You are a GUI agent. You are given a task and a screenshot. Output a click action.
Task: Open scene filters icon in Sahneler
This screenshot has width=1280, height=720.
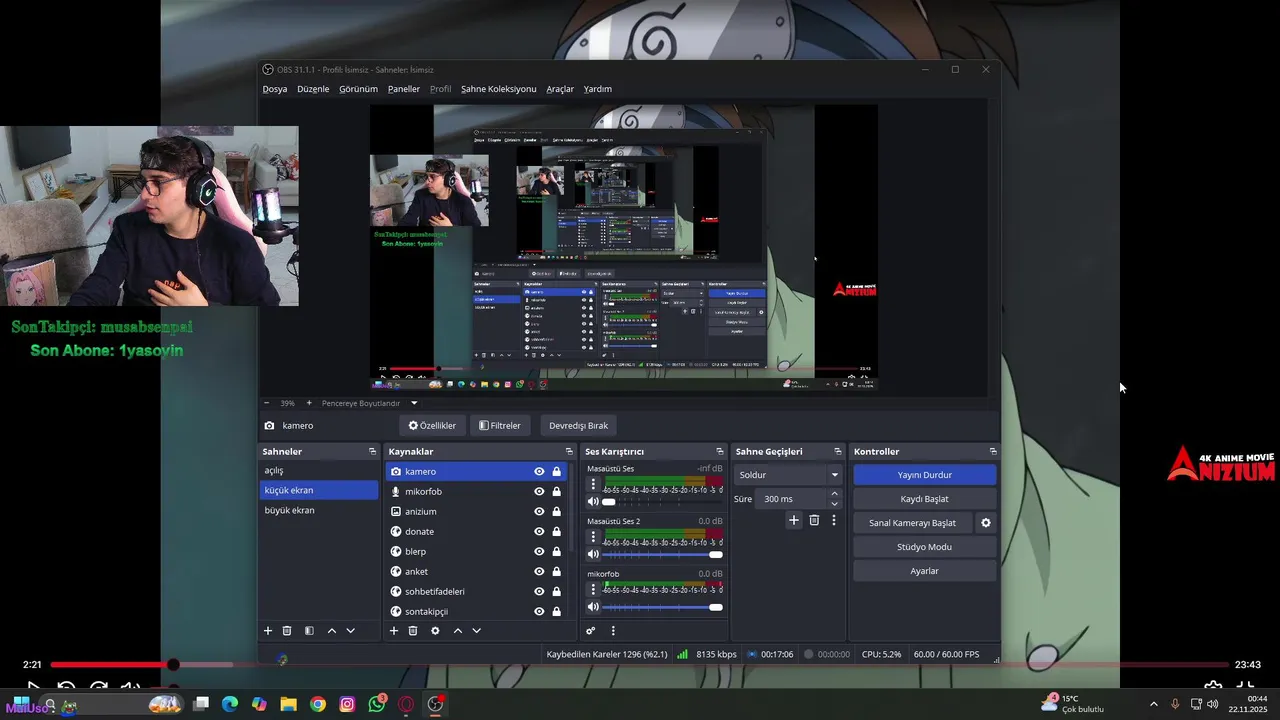[309, 631]
